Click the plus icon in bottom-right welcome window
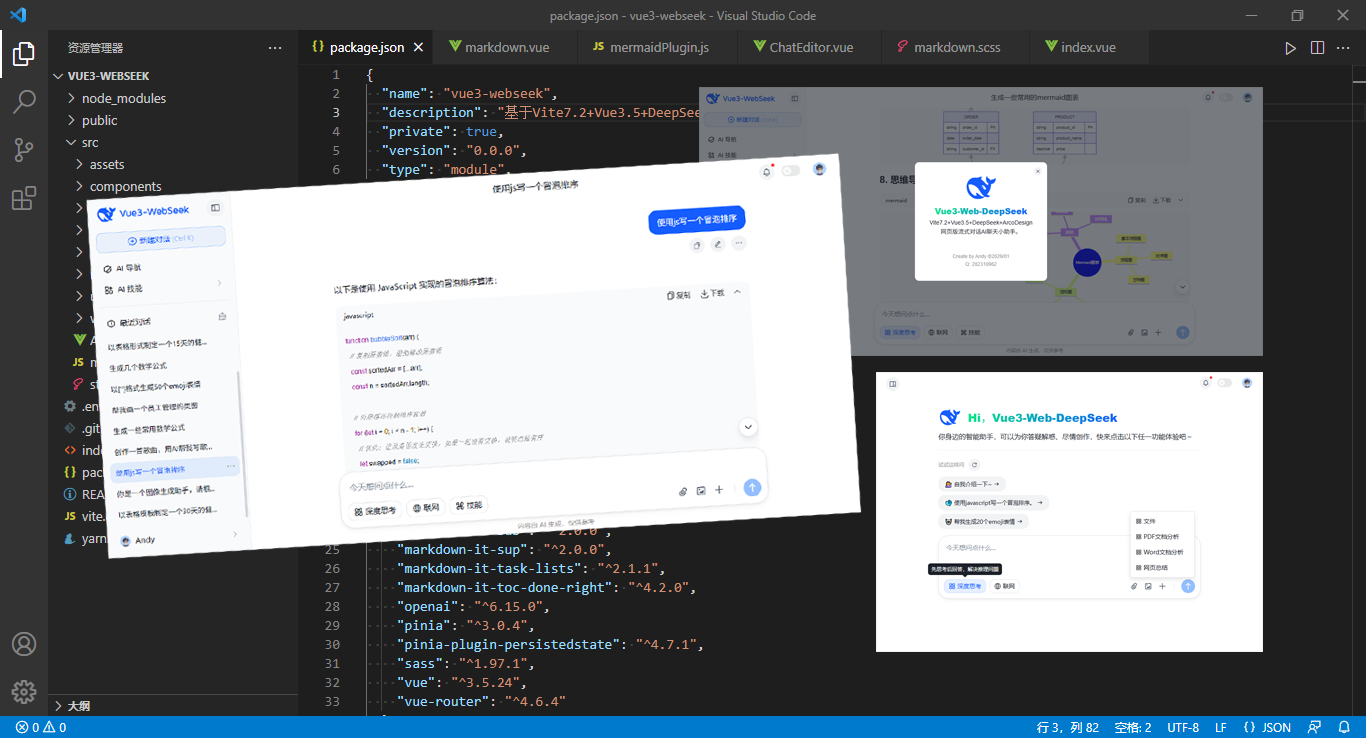This screenshot has width=1366, height=738. [1162, 586]
